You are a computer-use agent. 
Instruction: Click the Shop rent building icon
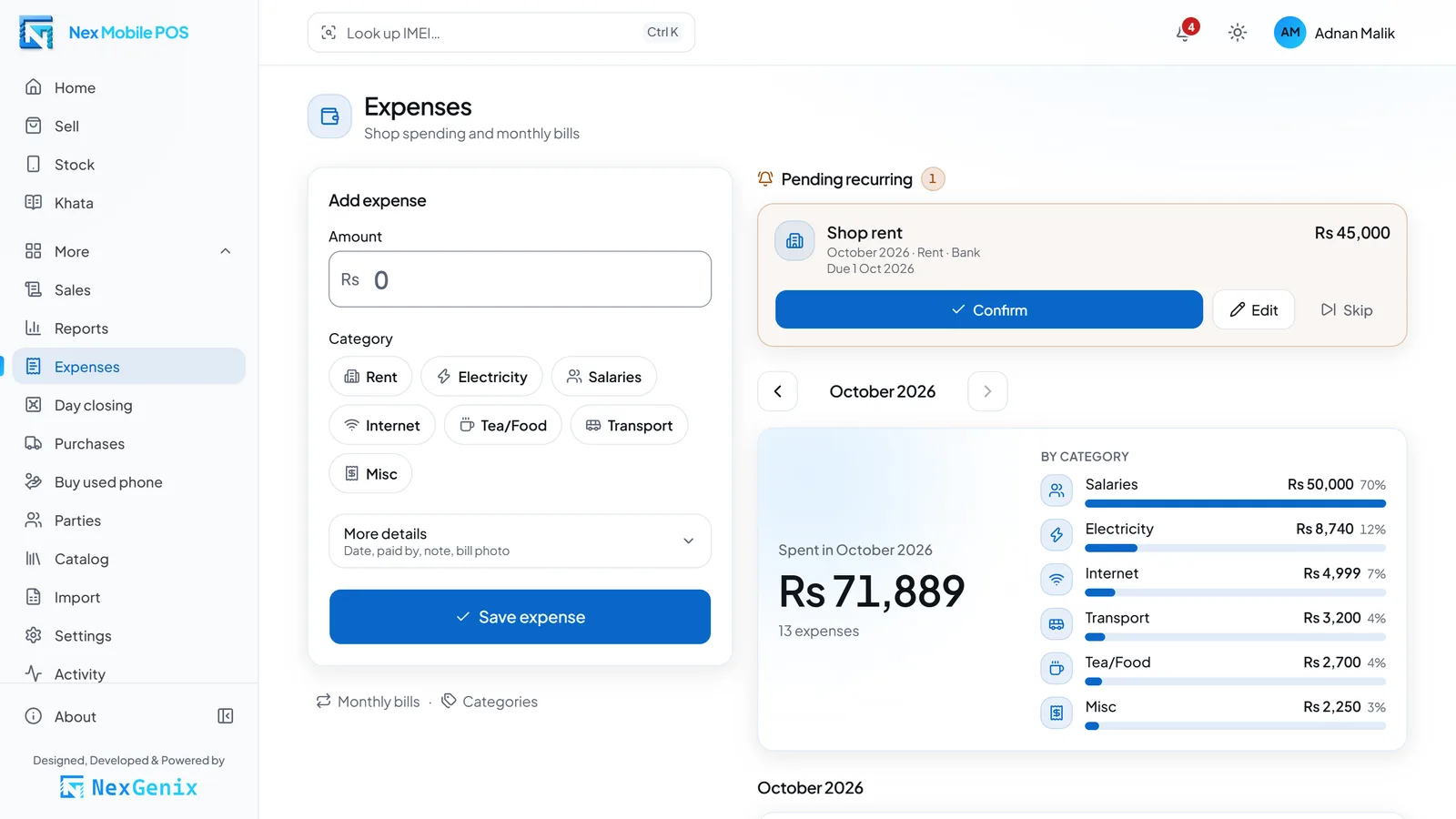[794, 241]
